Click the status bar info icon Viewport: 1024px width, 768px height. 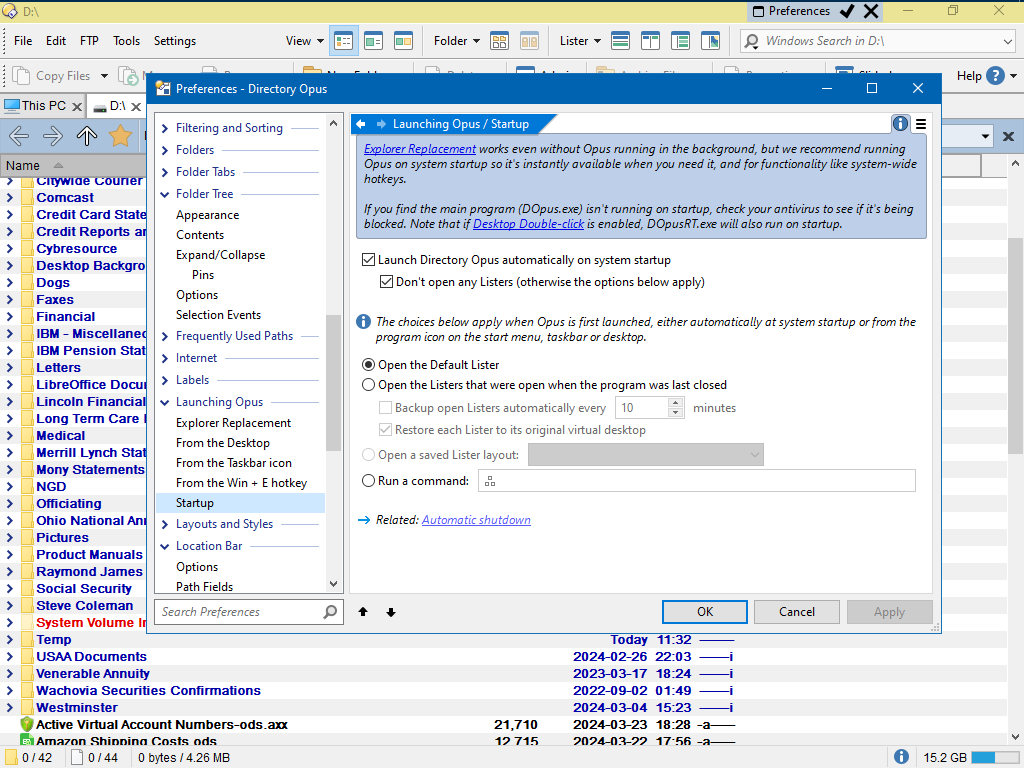point(901,757)
